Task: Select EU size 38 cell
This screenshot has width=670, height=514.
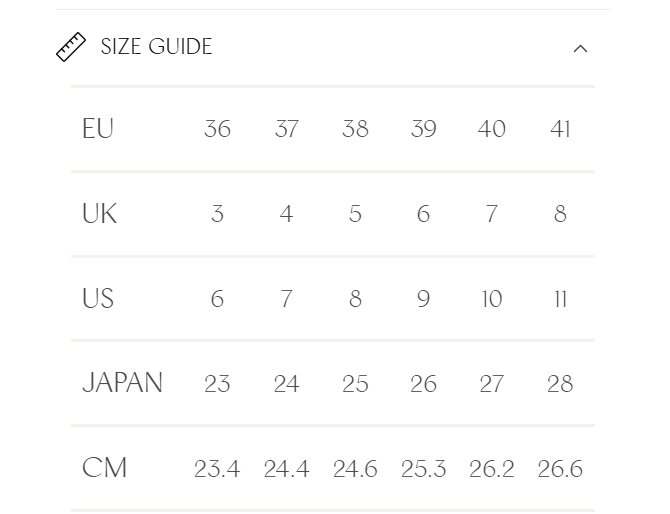Action: point(355,129)
